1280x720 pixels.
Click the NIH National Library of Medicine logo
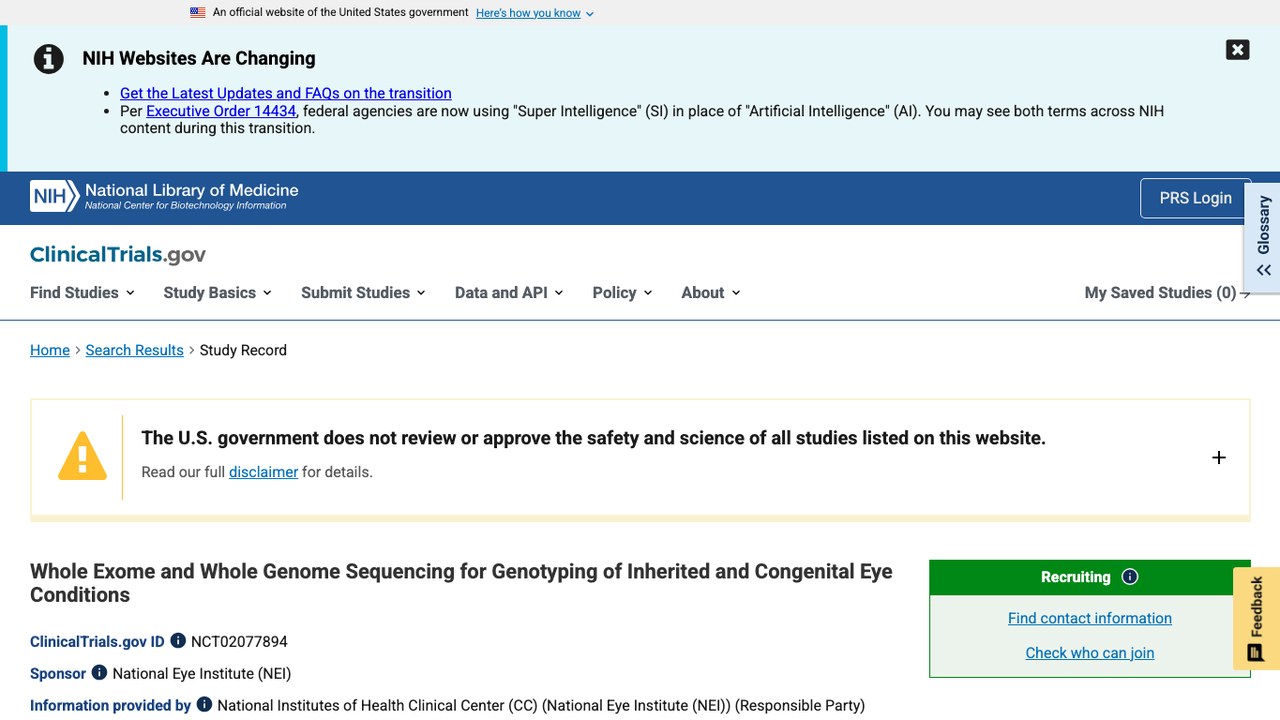(164, 196)
